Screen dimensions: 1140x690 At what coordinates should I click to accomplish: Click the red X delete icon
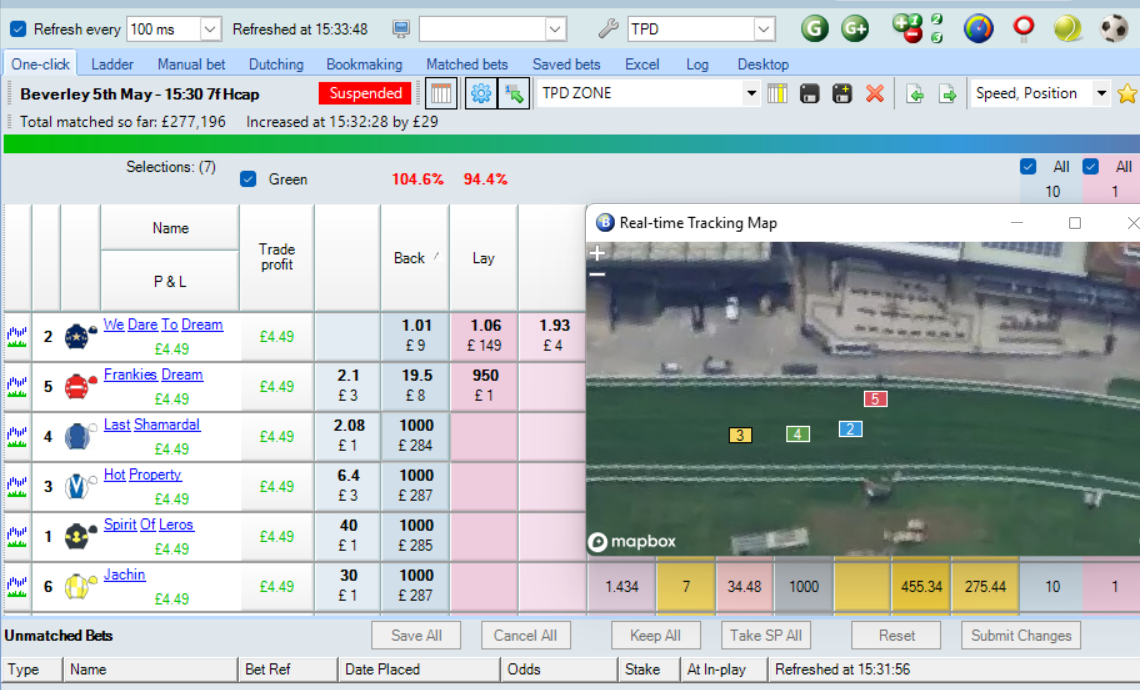(875, 94)
